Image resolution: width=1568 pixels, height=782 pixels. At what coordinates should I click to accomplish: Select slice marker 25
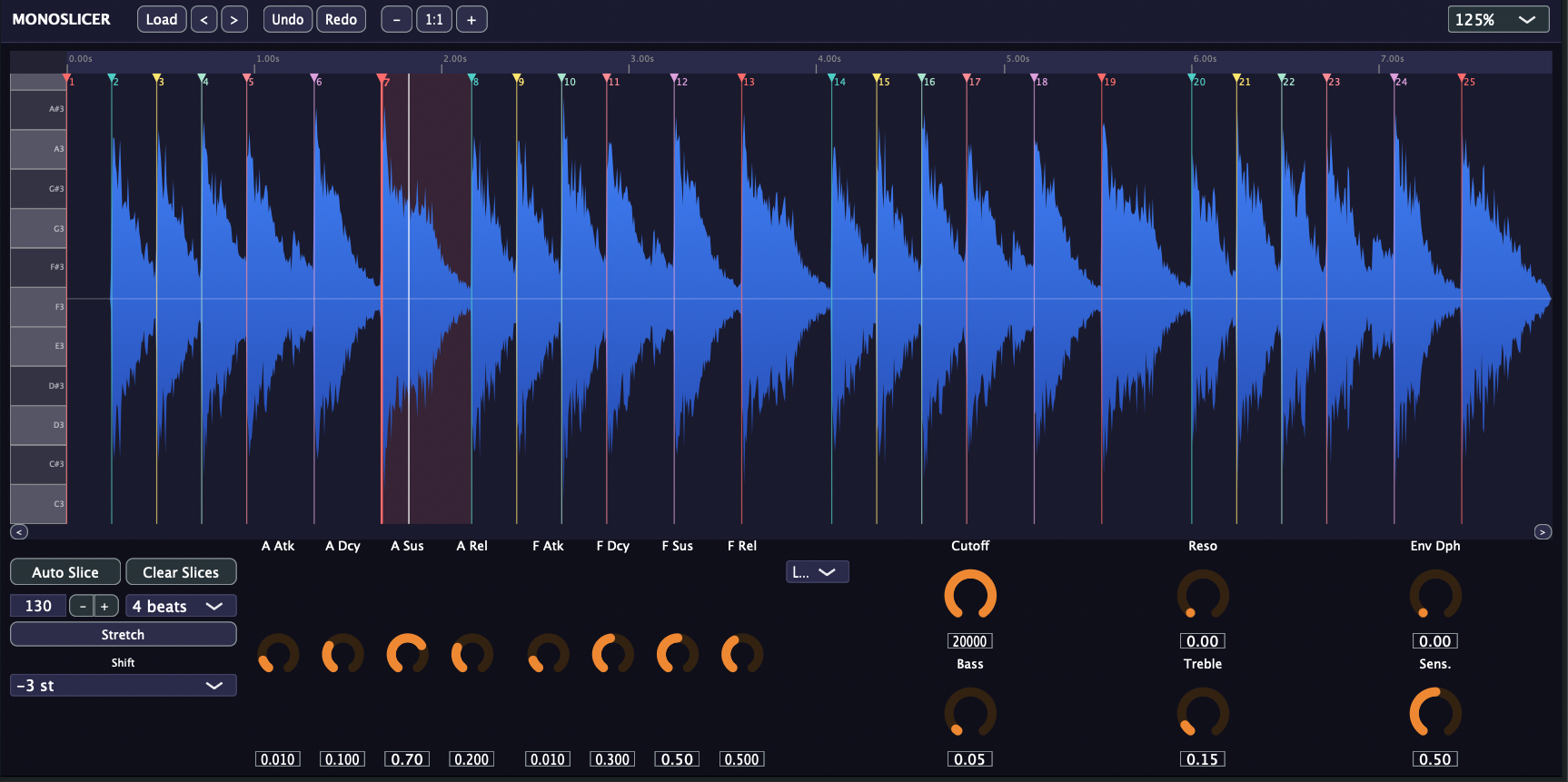pos(1462,79)
